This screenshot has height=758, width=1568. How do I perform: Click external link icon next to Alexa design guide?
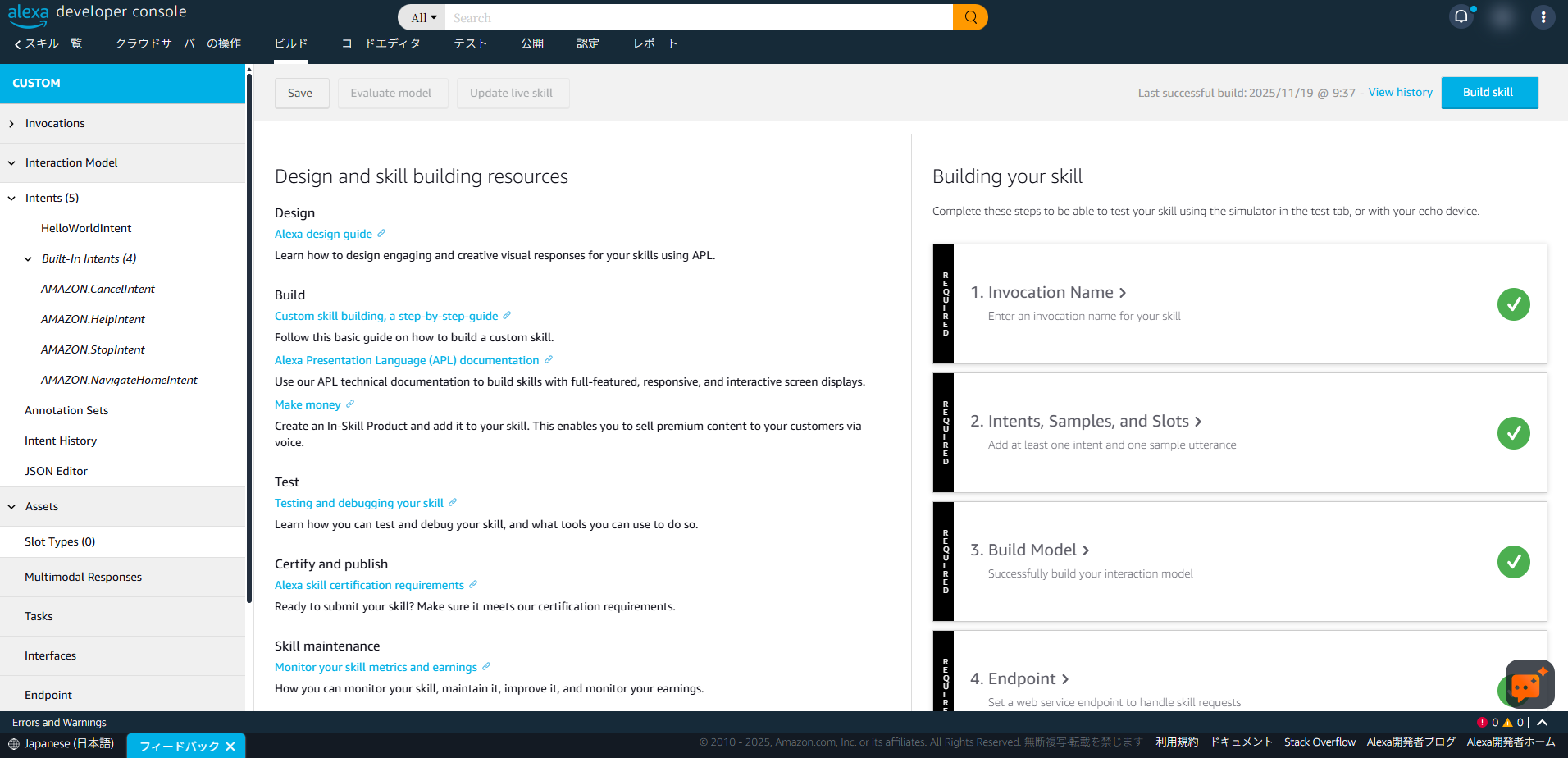pyautogui.click(x=381, y=233)
